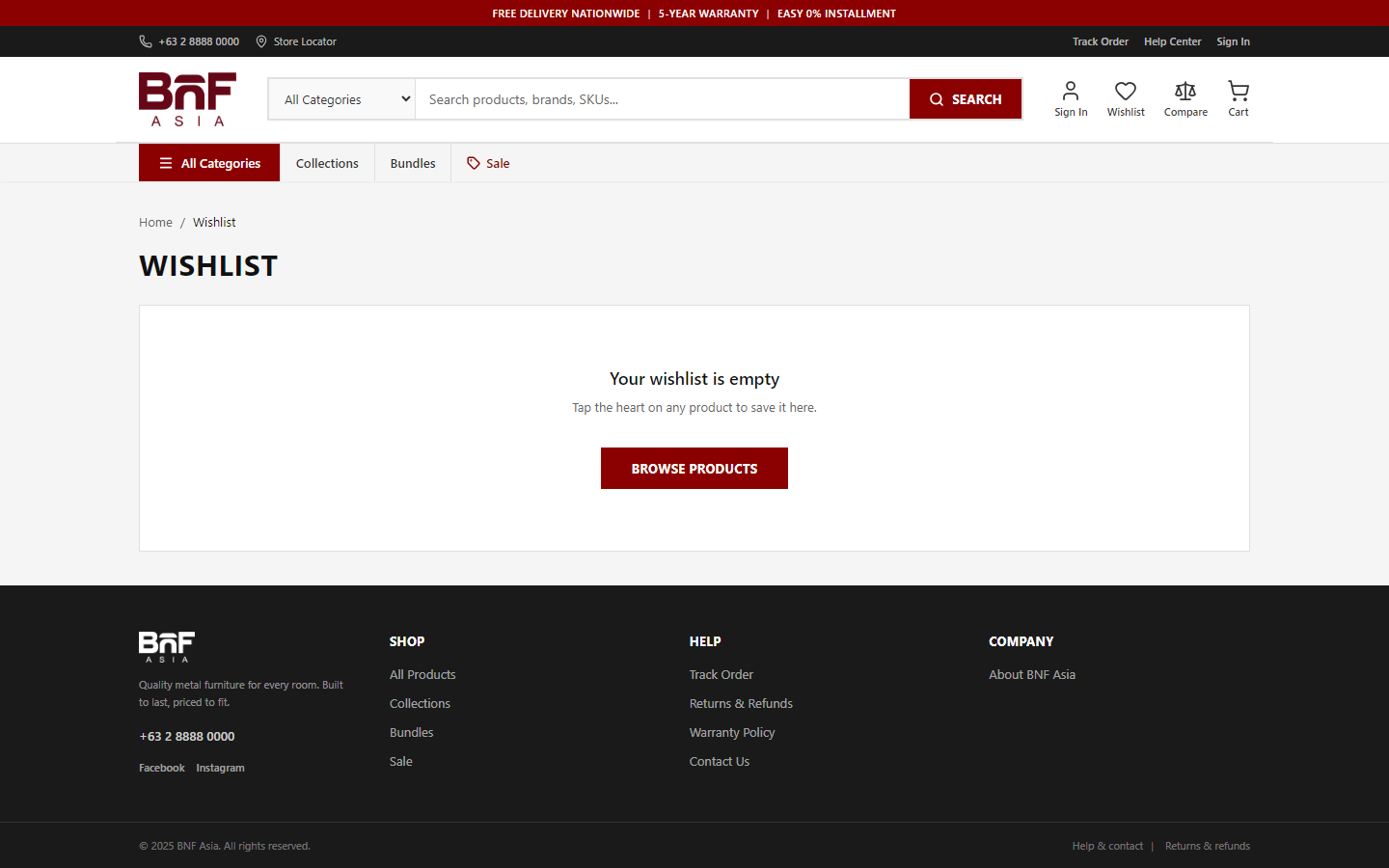Open Returns & Refunds footer link
Viewport: 1389px width, 868px height.
click(x=741, y=703)
